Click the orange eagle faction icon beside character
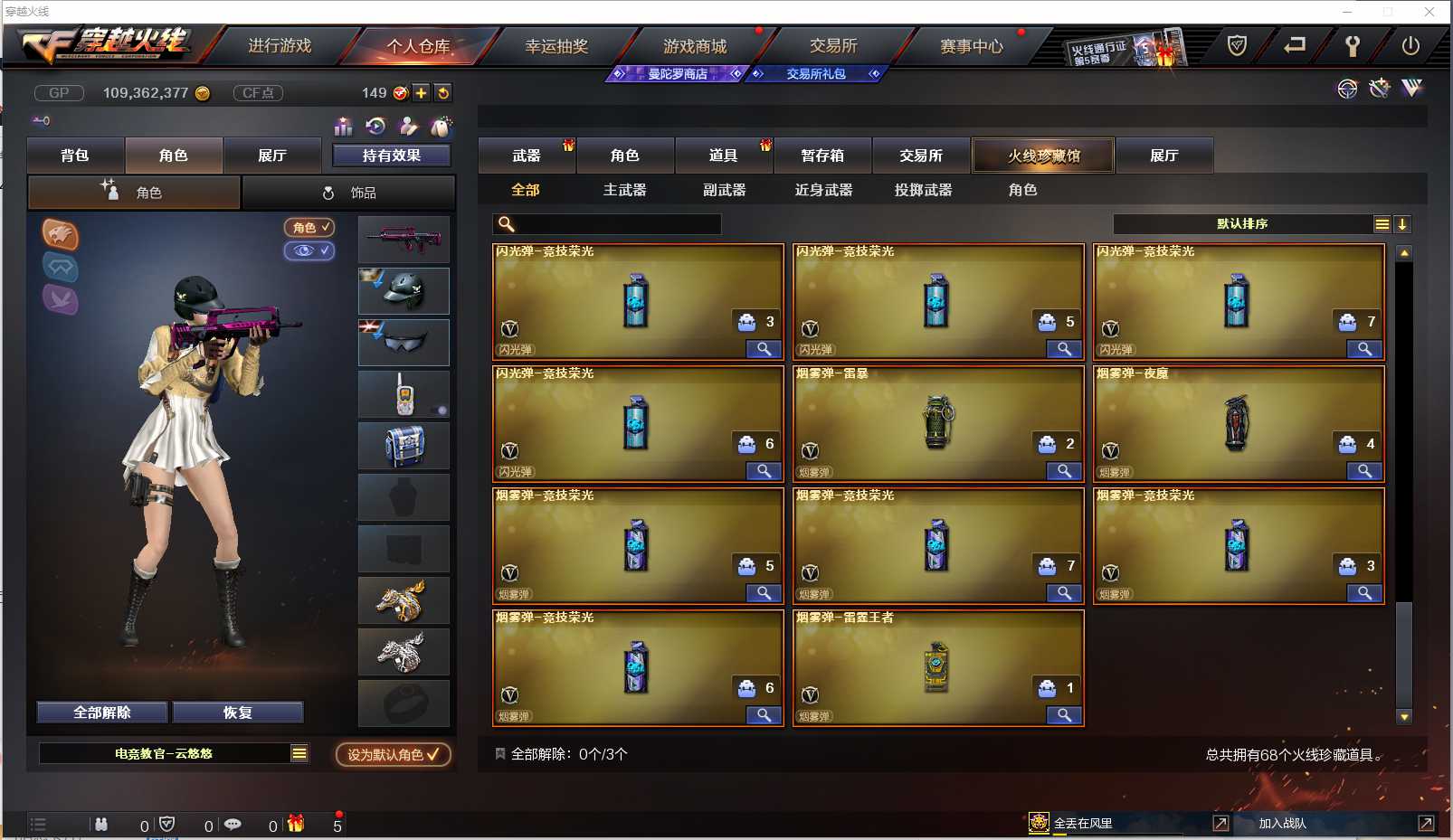The height and width of the screenshot is (840, 1453). coord(61,234)
